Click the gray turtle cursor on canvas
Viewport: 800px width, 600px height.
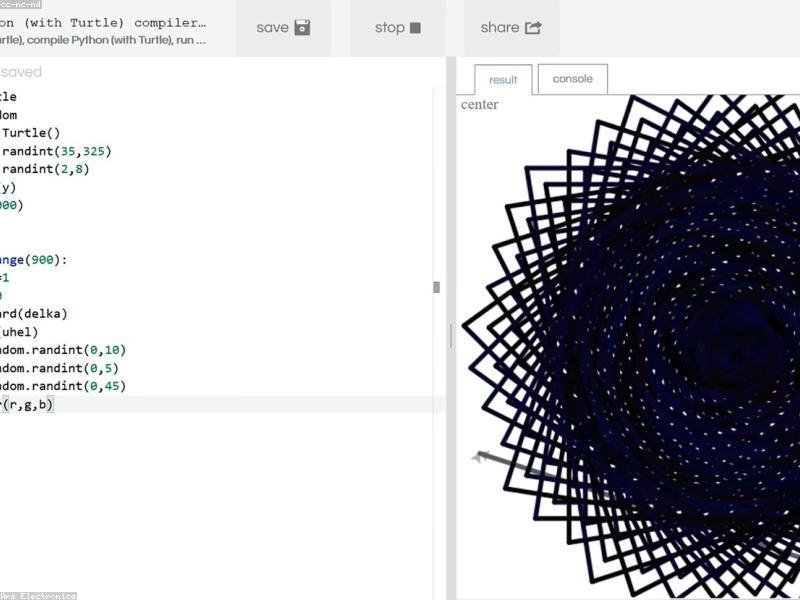pyautogui.click(x=483, y=457)
